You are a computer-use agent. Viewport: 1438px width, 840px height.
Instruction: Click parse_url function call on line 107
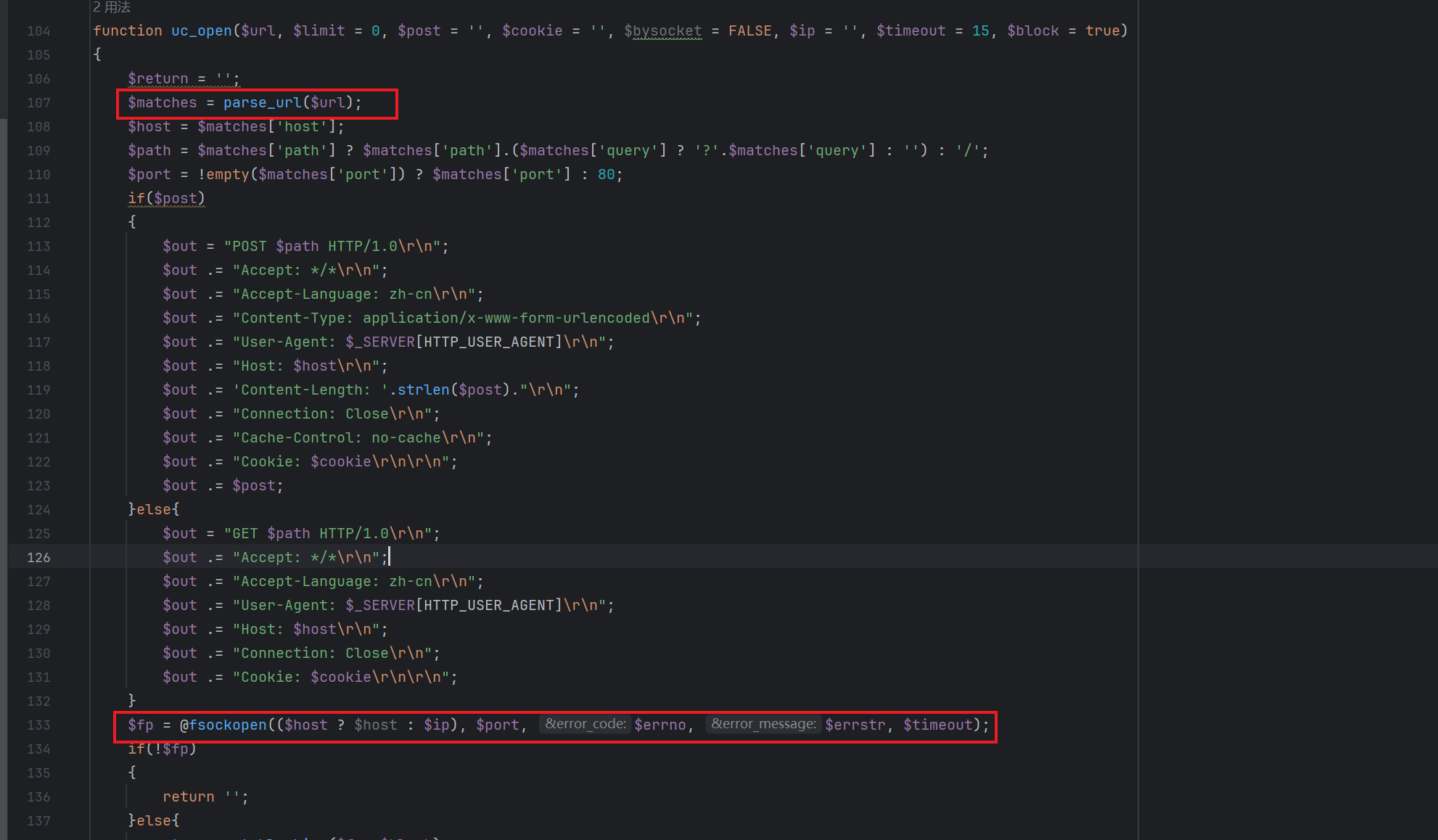tap(262, 102)
